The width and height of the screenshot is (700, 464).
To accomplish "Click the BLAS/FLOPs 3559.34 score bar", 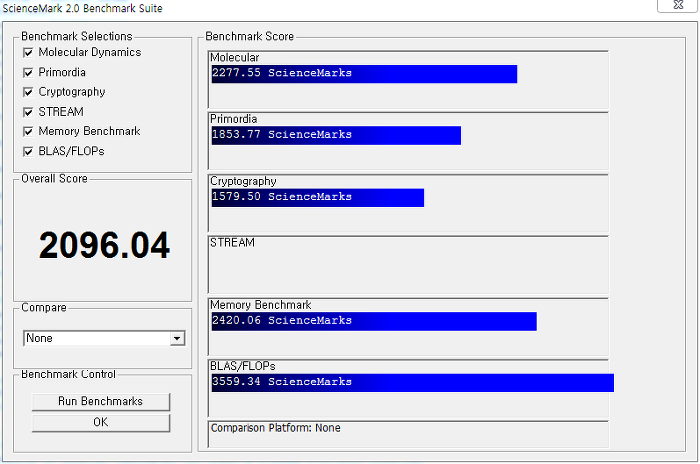I will click(x=413, y=383).
